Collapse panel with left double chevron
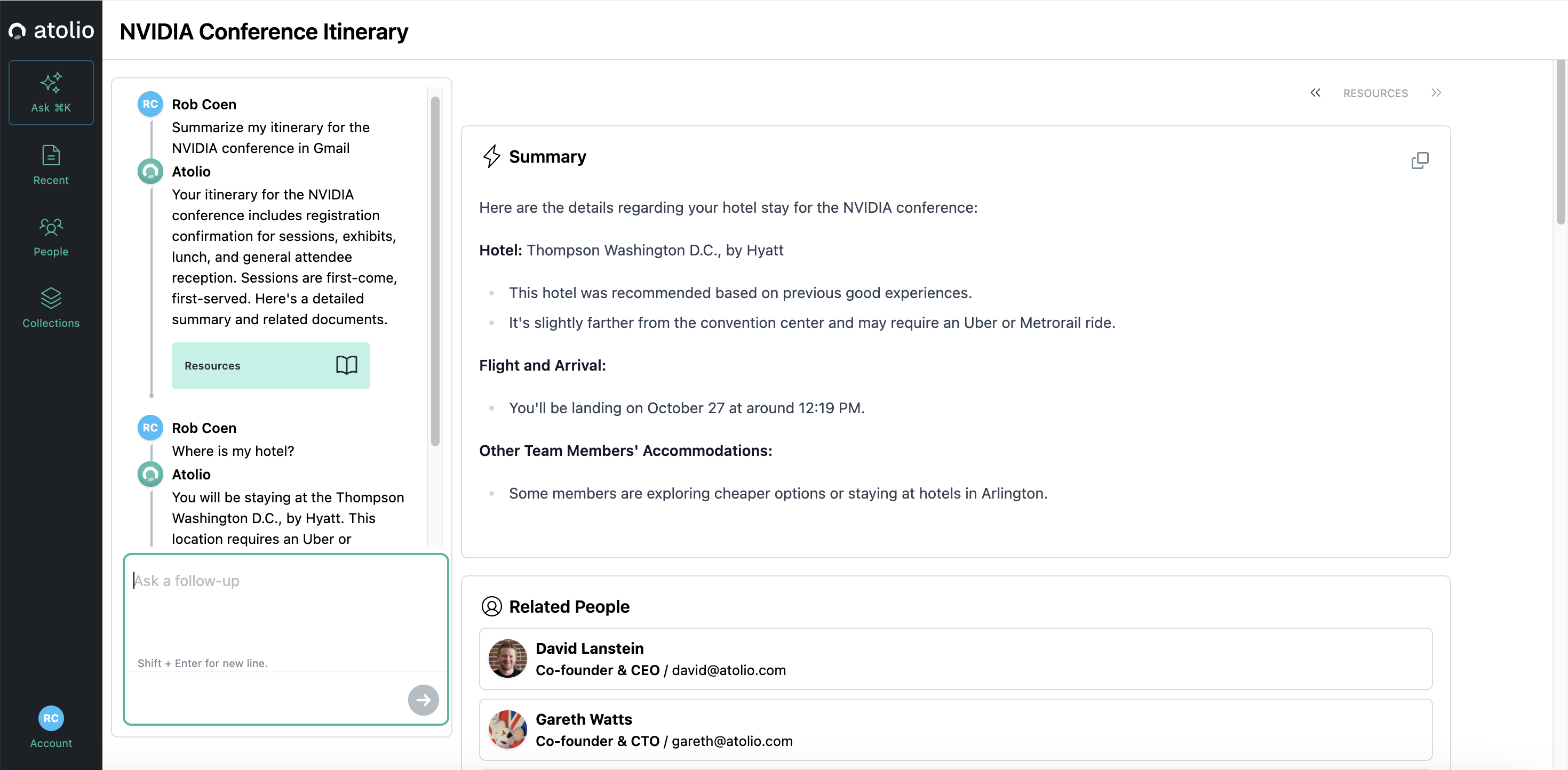 (1316, 93)
